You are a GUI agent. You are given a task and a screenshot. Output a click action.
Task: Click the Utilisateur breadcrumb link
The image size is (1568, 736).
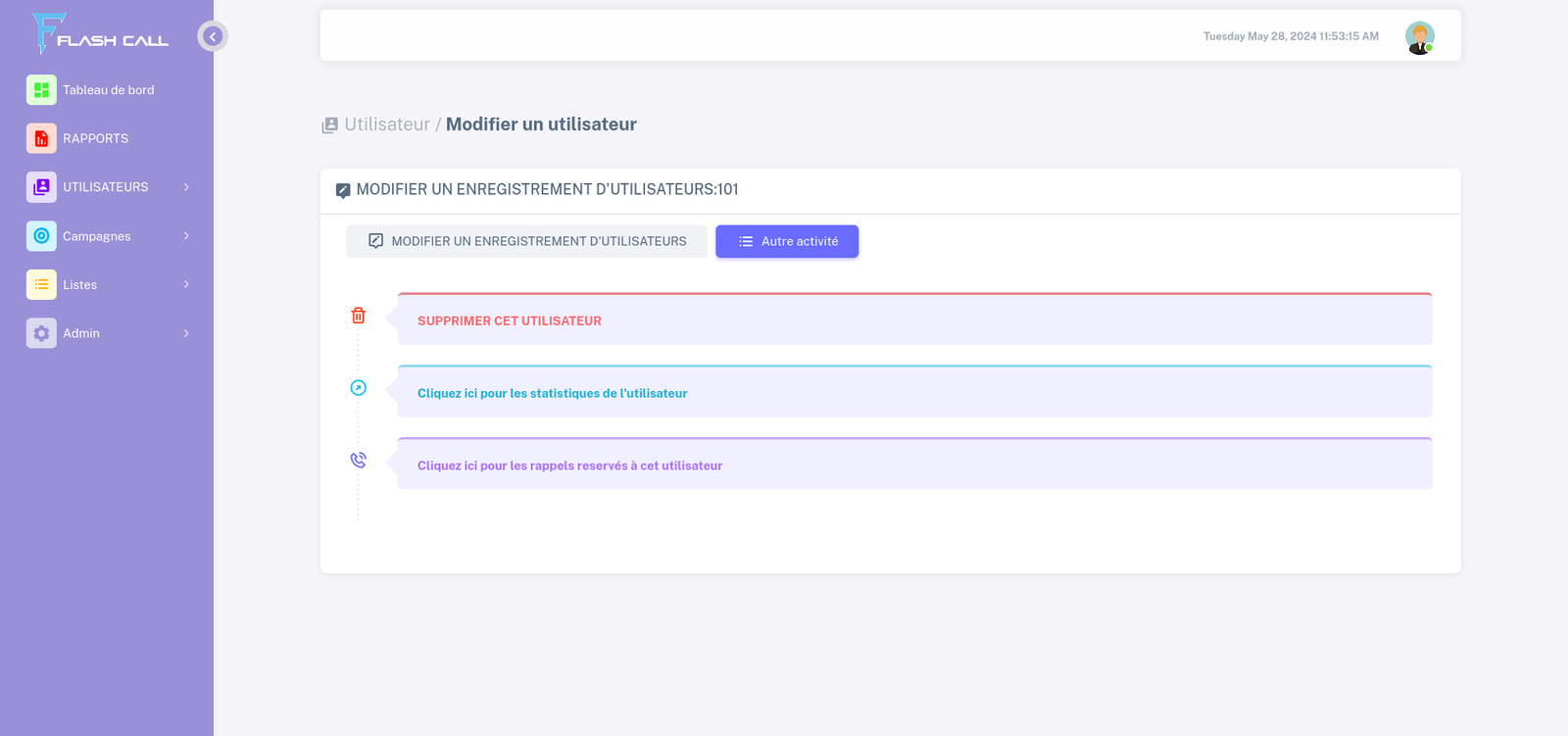387,124
